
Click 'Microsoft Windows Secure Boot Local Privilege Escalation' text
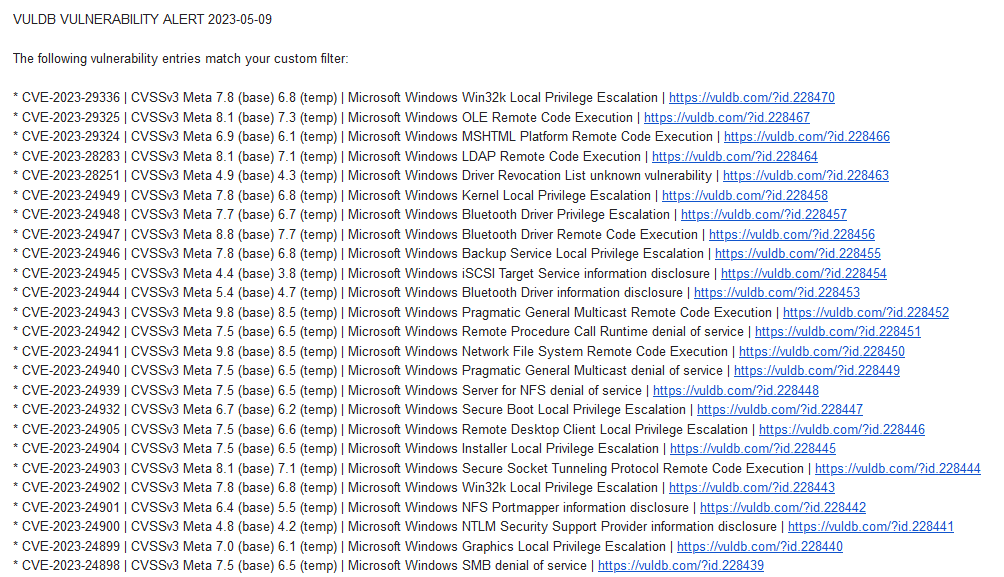[x=517, y=410]
